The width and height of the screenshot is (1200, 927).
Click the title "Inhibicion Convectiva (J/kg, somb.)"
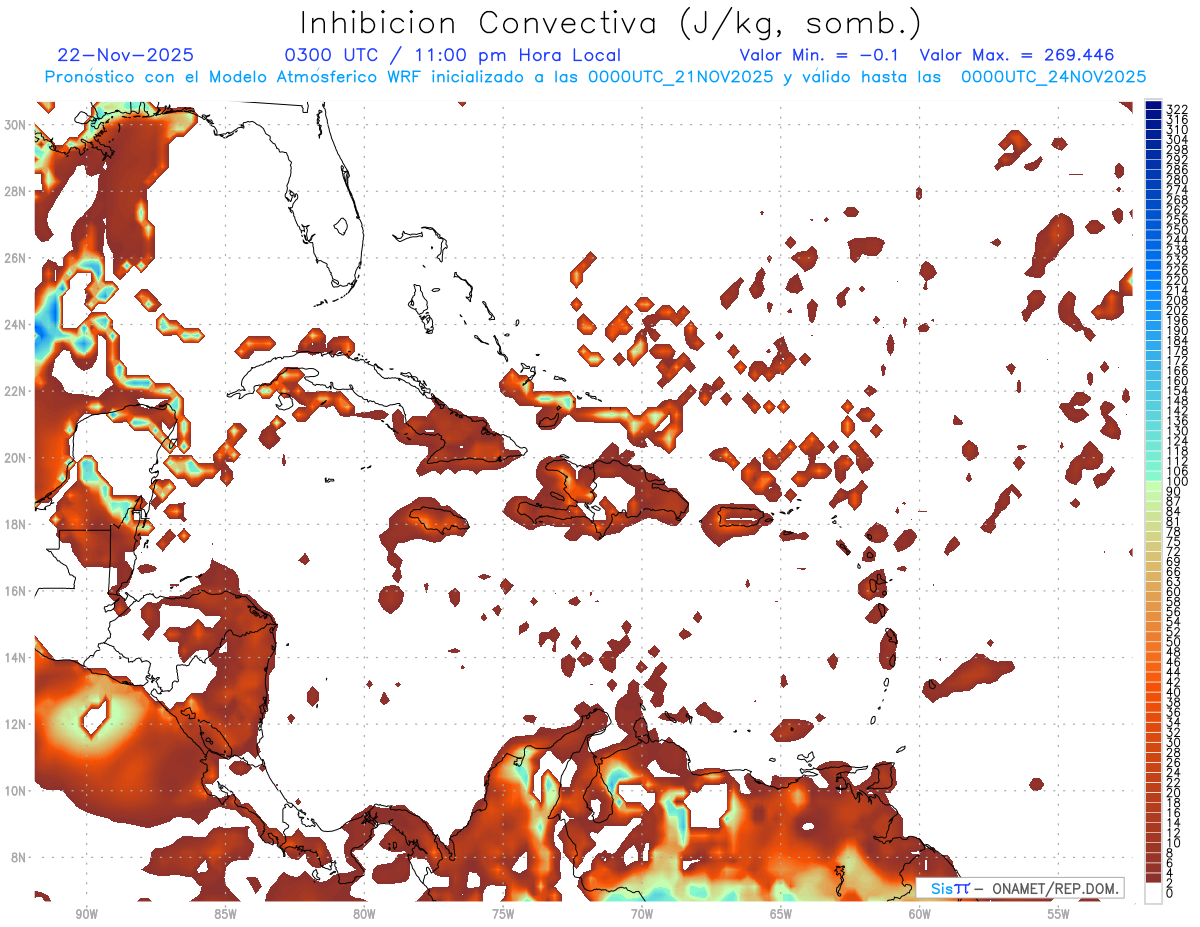[611, 23]
